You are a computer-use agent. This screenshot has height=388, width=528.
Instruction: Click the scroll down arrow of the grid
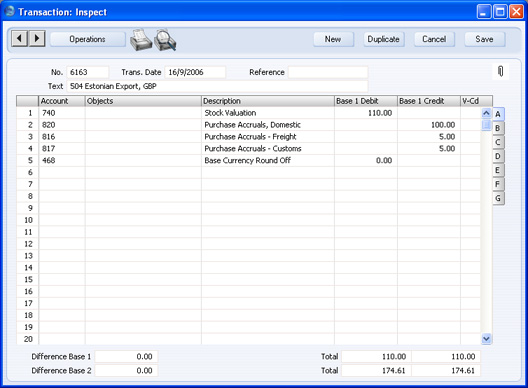pos(486,338)
